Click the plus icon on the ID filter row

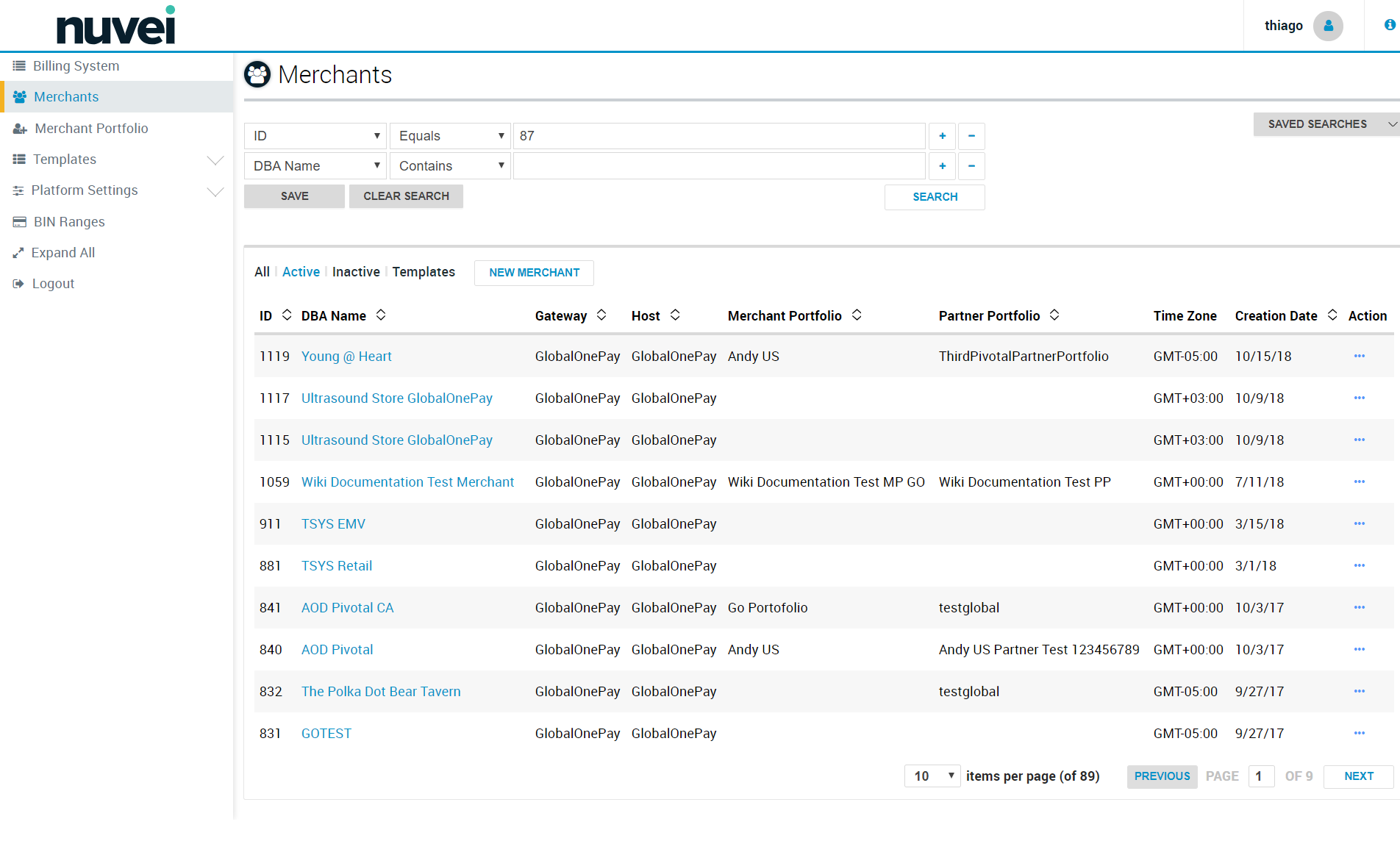(942, 136)
